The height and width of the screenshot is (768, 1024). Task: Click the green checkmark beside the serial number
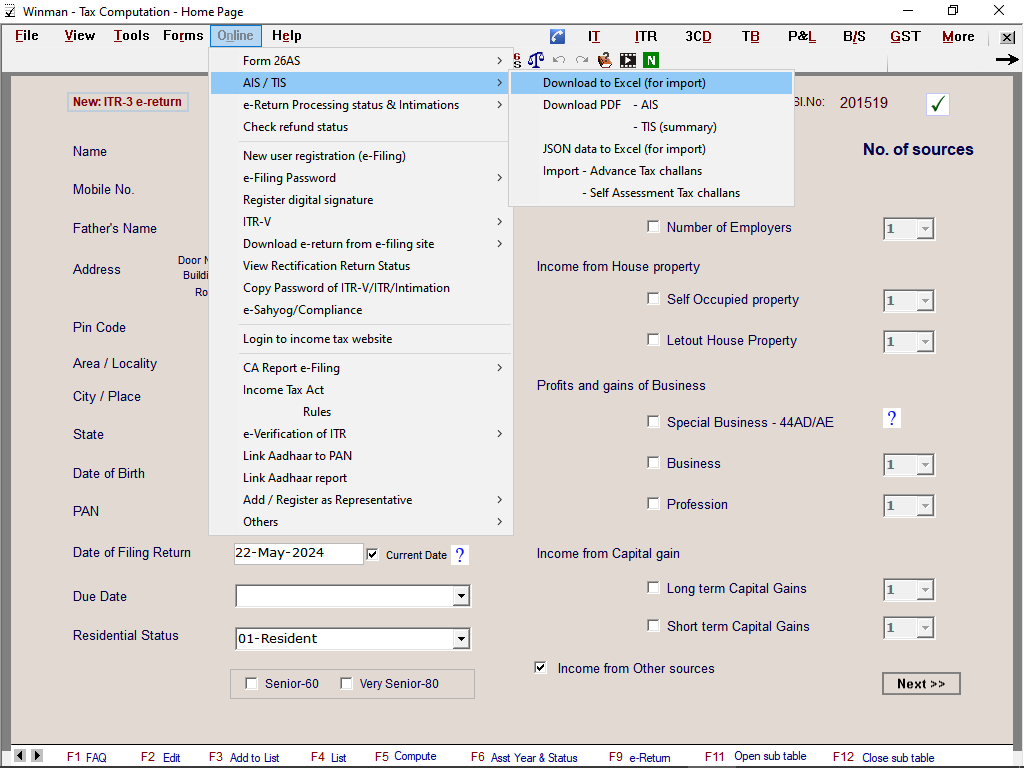[938, 104]
